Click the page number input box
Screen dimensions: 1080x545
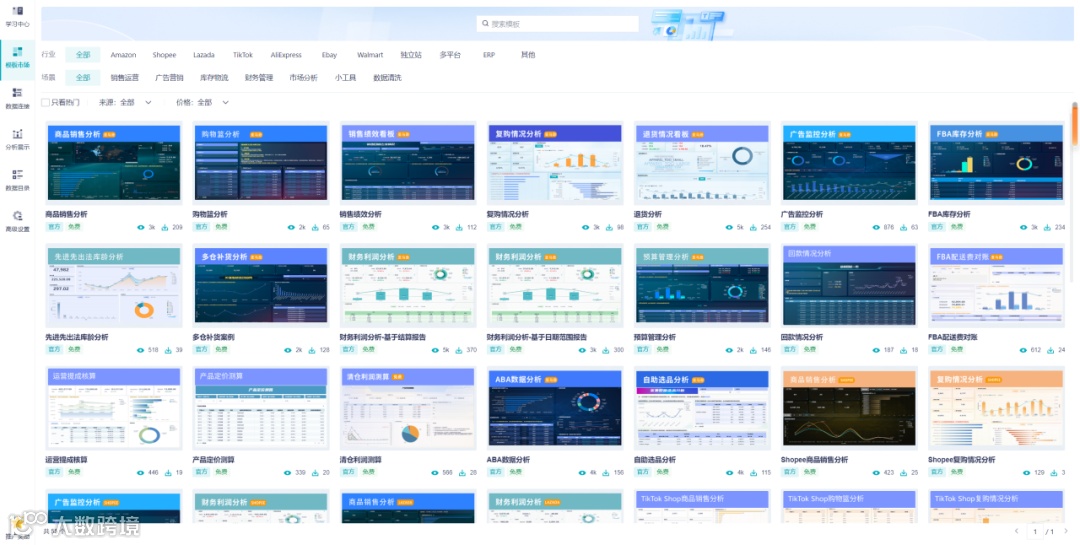pyautogui.click(x=1035, y=531)
